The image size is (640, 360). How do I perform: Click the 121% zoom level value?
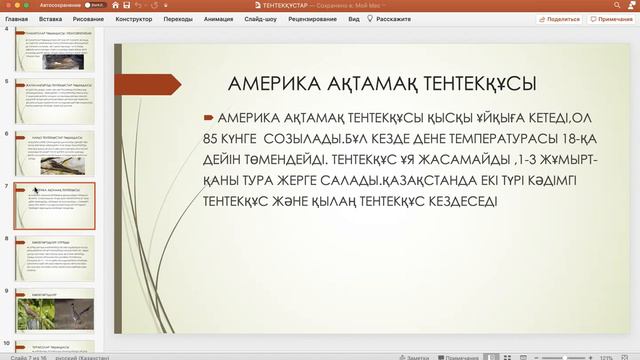tap(606, 358)
